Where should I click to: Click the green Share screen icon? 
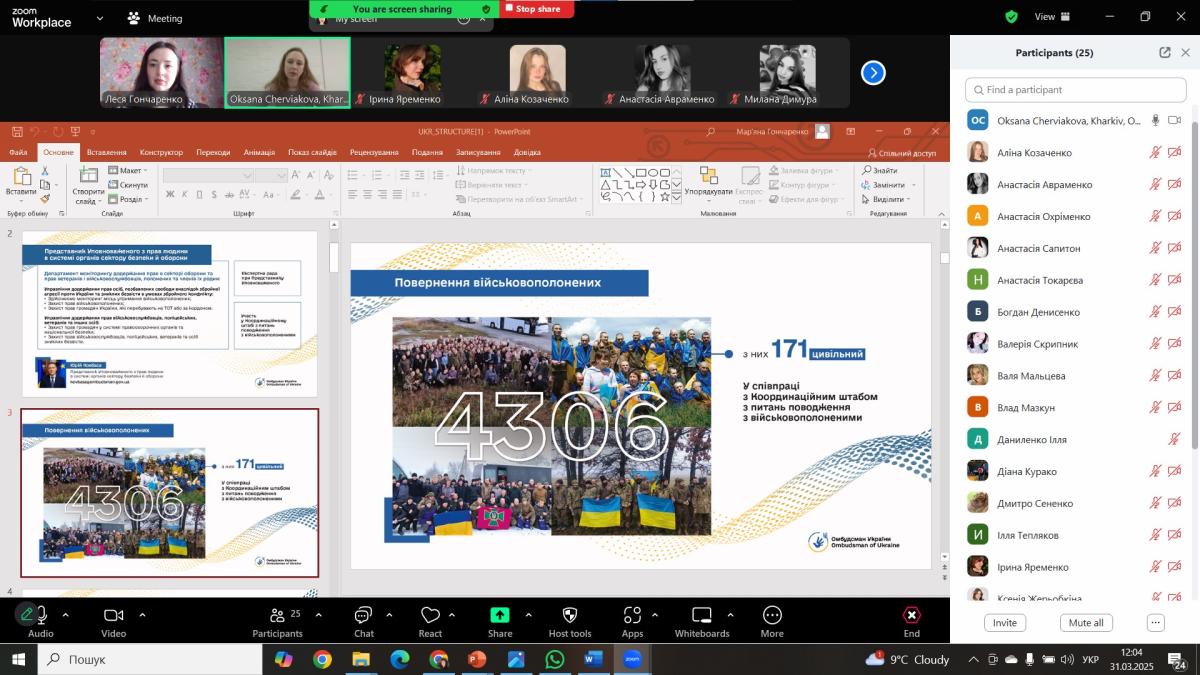point(500,616)
